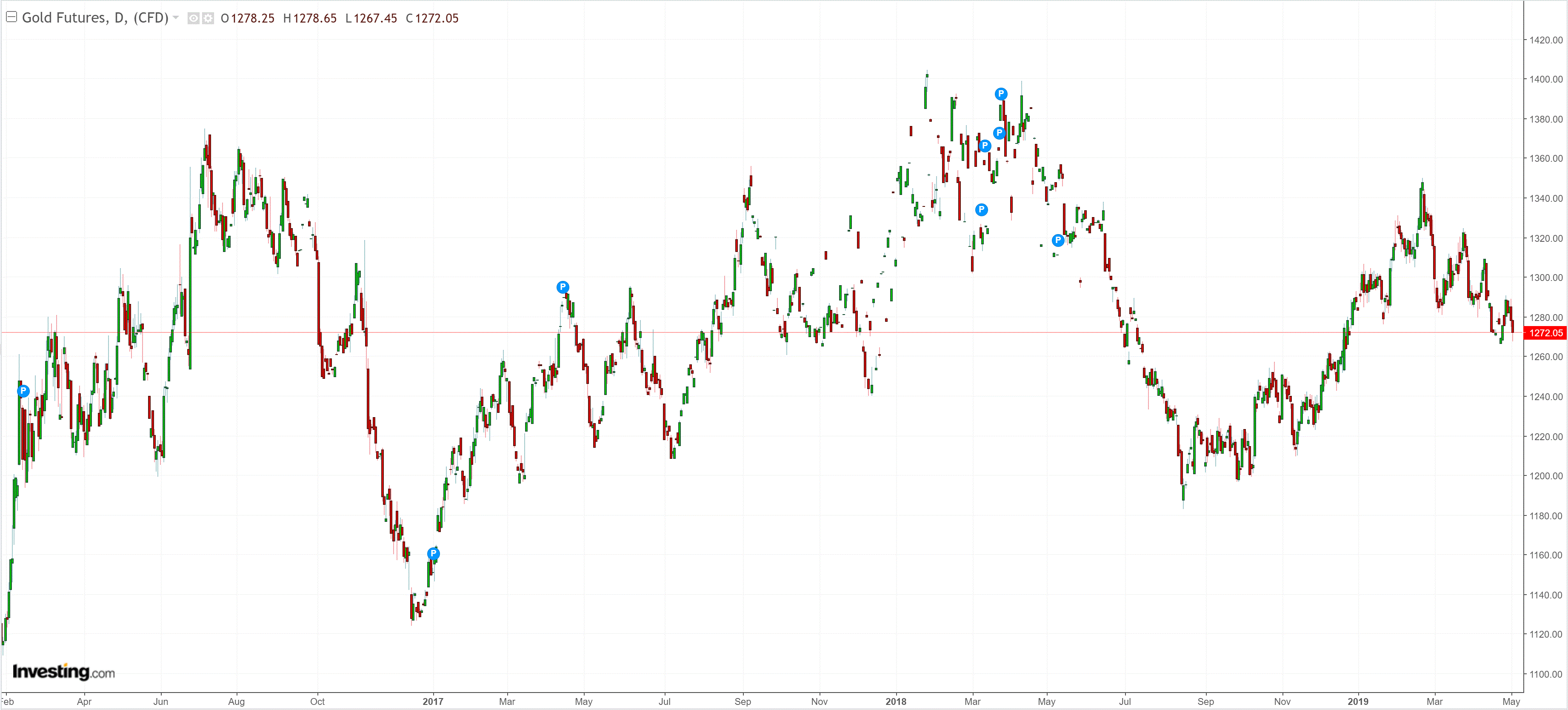Open the Gold Futures series dropdown arrow

[x=176, y=17]
